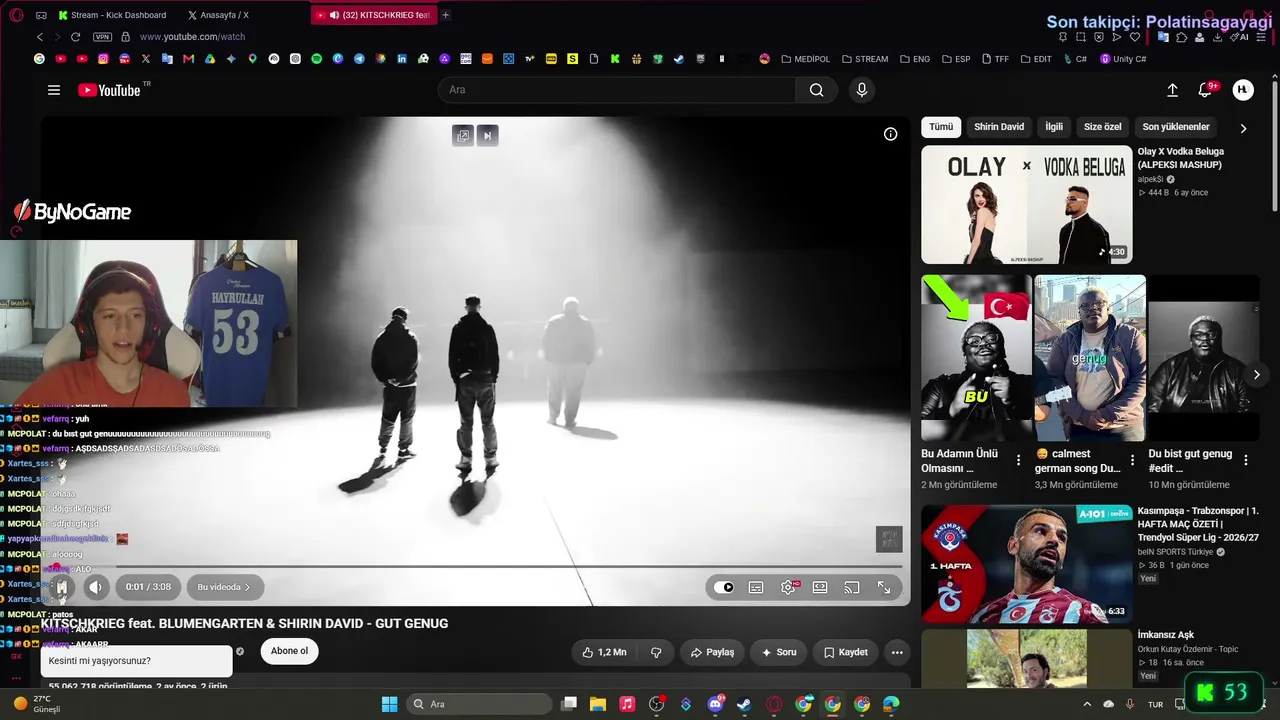The width and height of the screenshot is (1280, 720).
Task: Open the Windows Start menu
Action: point(389,704)
